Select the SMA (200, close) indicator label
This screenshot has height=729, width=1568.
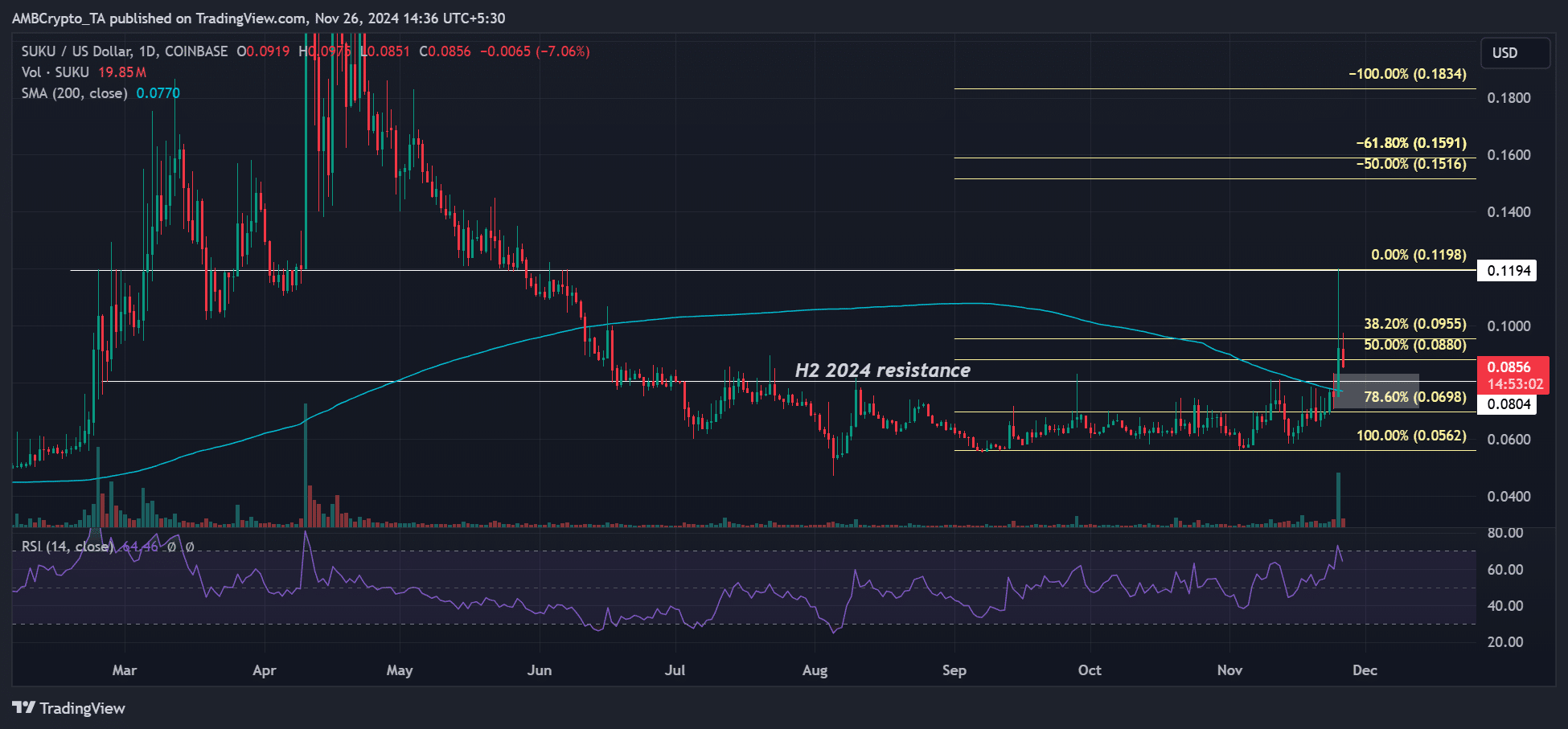point(75,93)
